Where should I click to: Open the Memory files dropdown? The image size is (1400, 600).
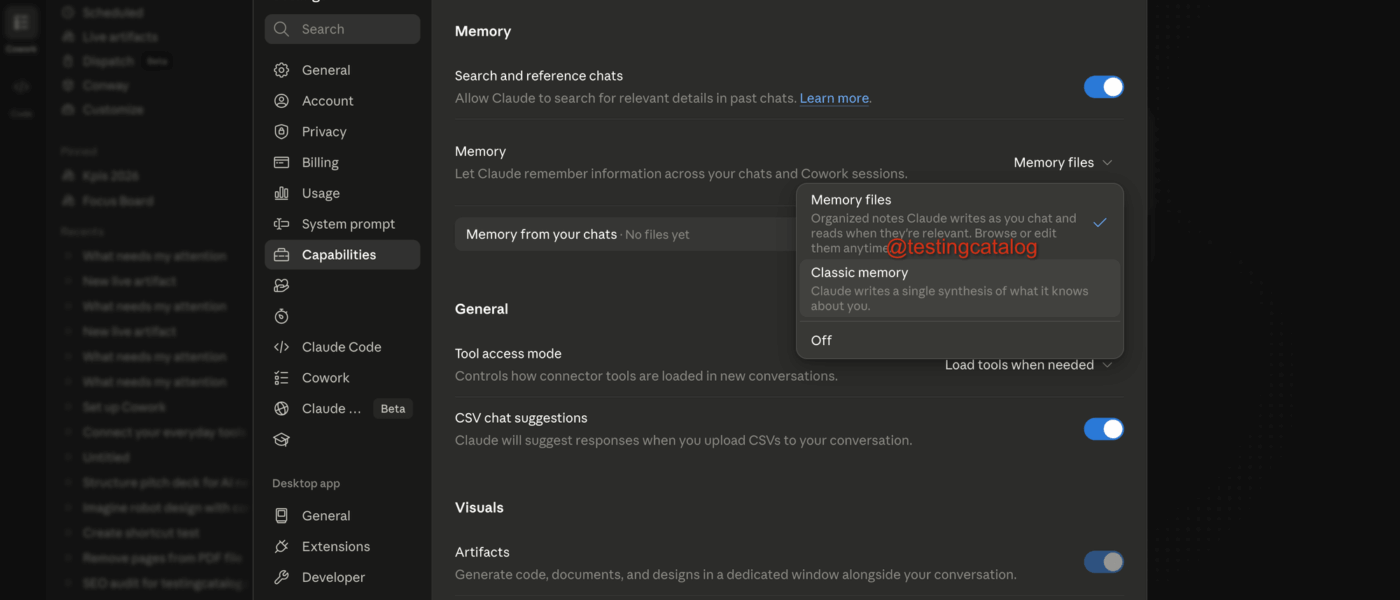[x=1063, y=162]
